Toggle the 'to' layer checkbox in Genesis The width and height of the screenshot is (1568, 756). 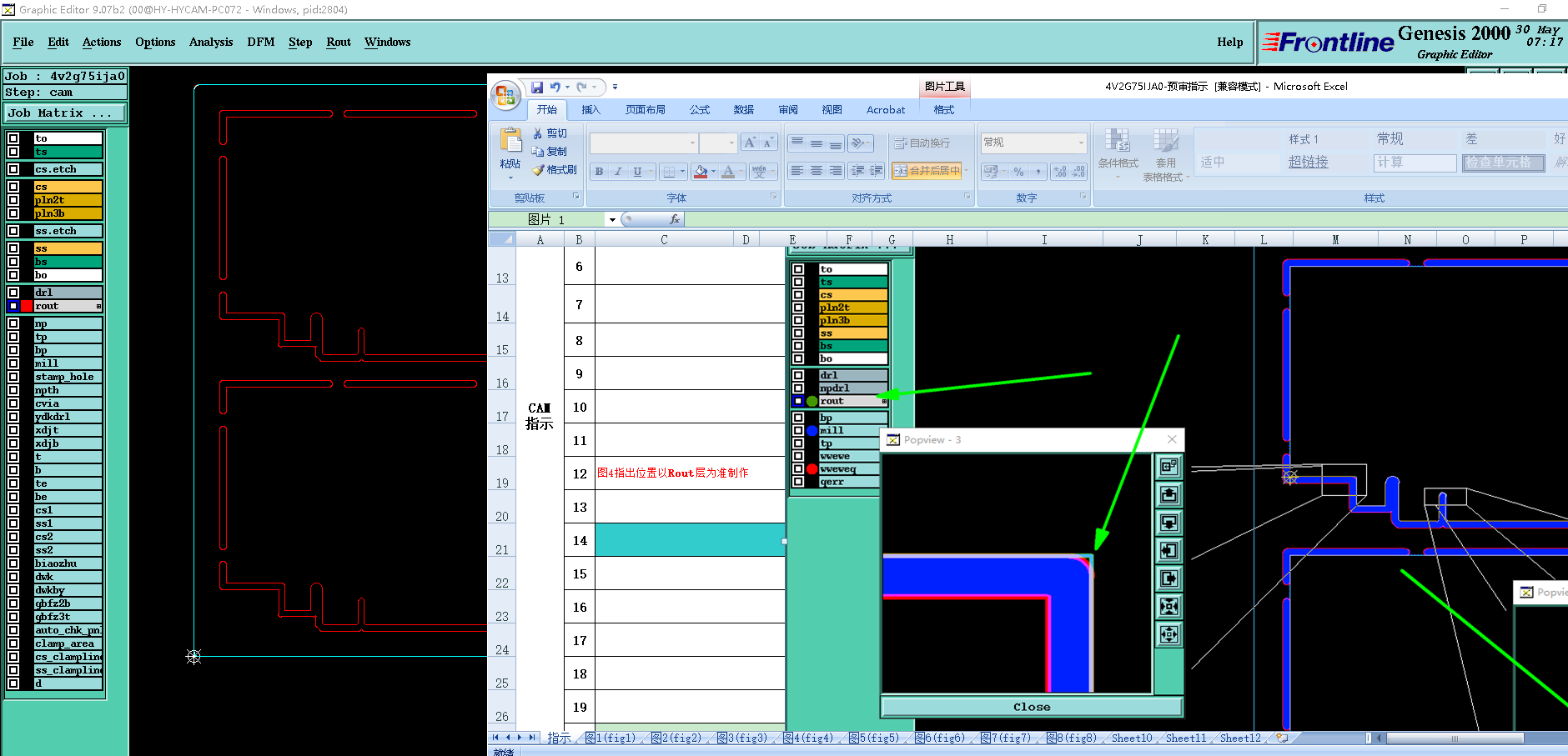[13, 138]
